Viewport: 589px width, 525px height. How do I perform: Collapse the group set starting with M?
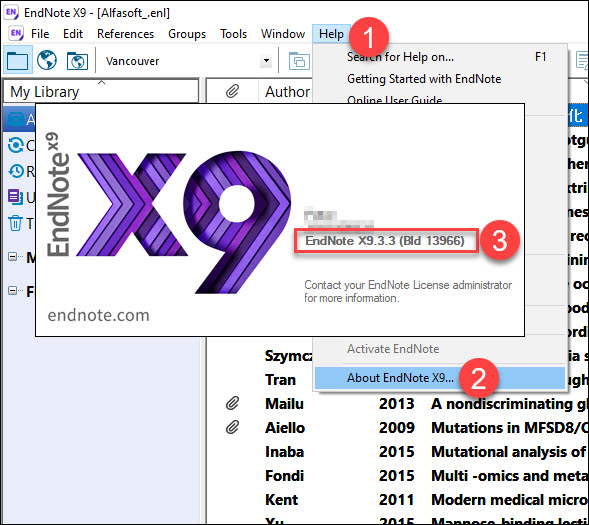pos(12,257)
